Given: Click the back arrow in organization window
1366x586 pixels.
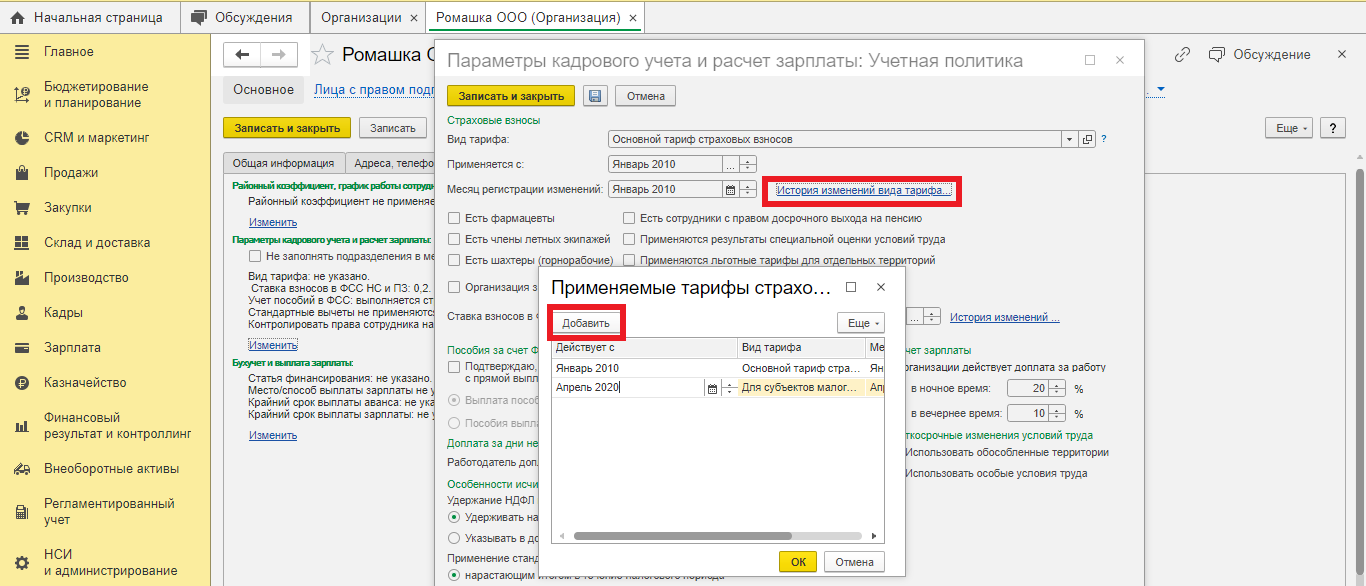Looking at the screenshot, I should click(x=242, y=54).
